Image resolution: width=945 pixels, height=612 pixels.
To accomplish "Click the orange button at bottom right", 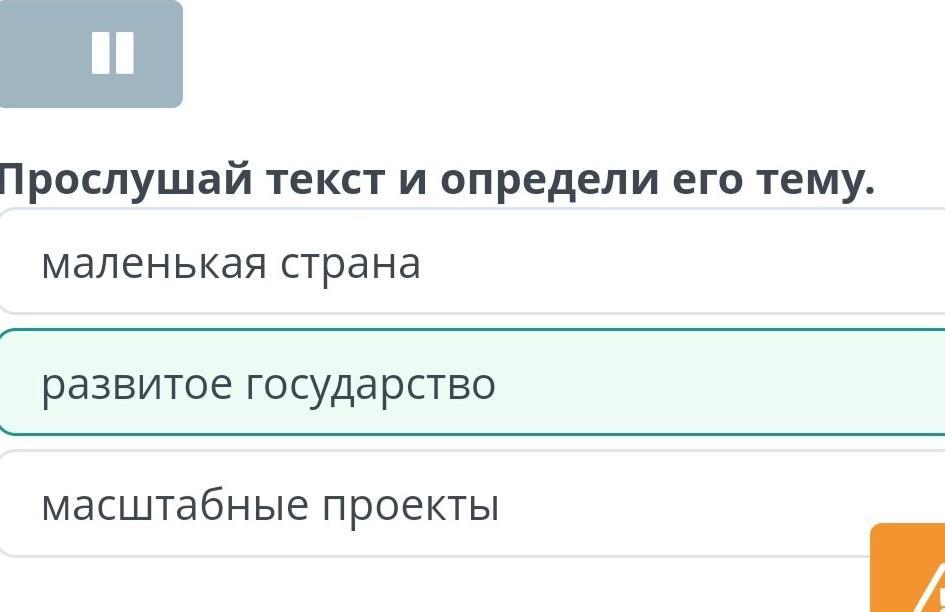I will click(x=908, y=568).
